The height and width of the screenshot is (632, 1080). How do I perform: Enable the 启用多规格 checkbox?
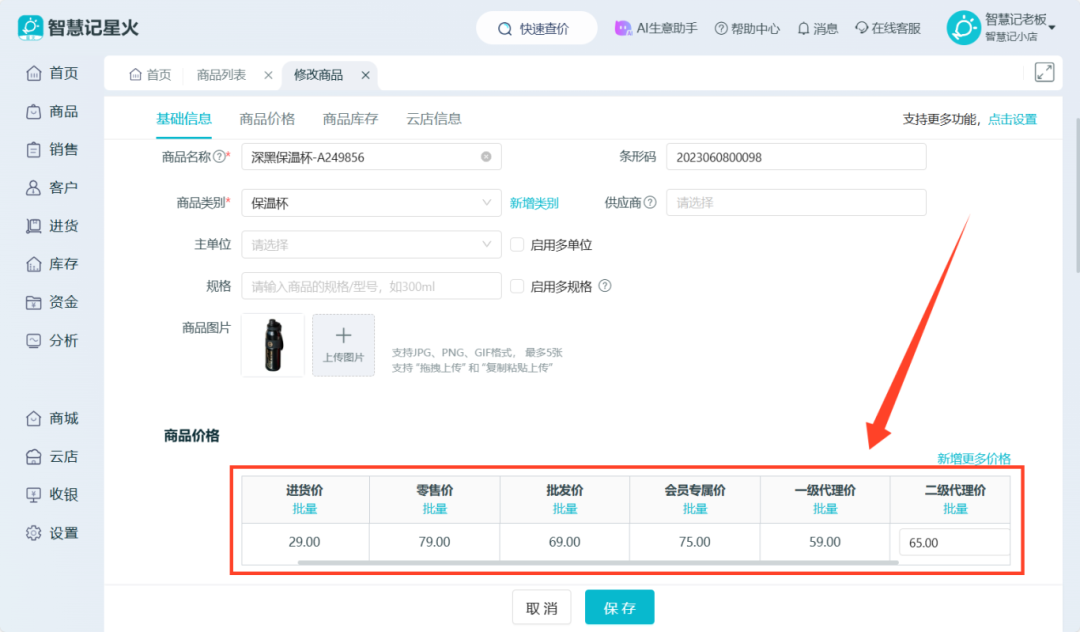point(517,286)
